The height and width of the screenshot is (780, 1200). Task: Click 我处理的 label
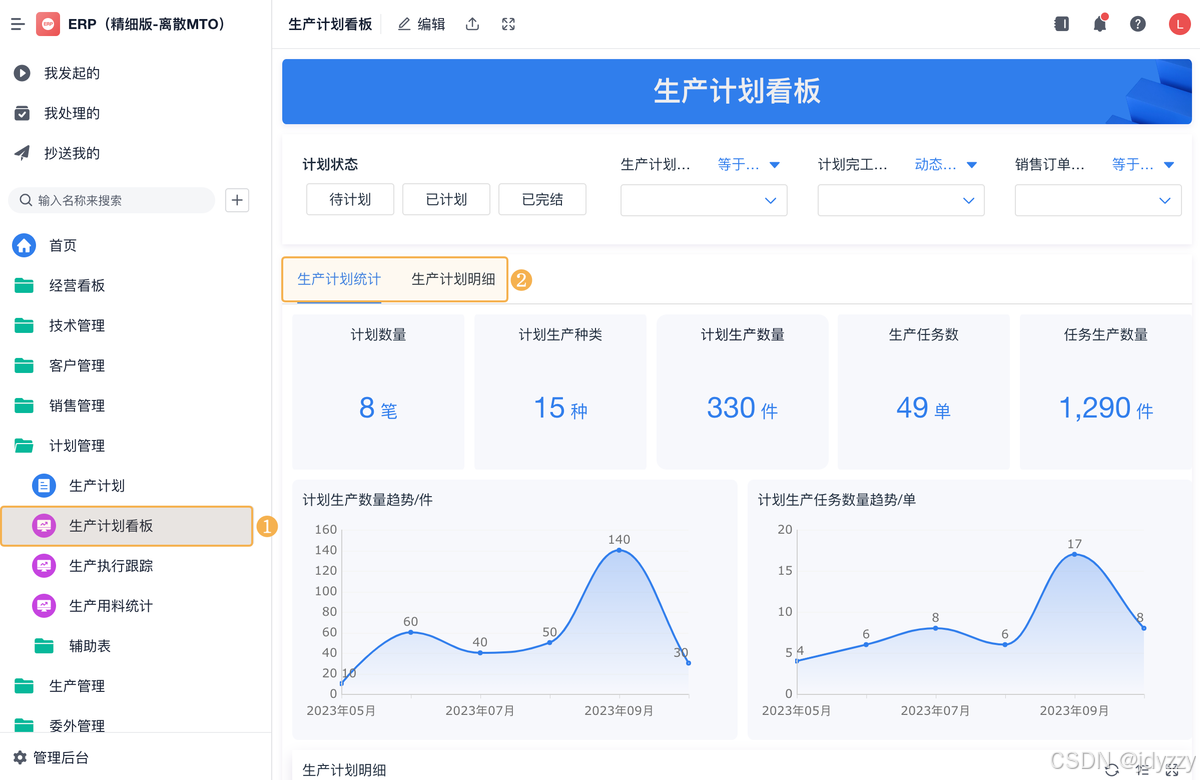click(x=72, y=113)
